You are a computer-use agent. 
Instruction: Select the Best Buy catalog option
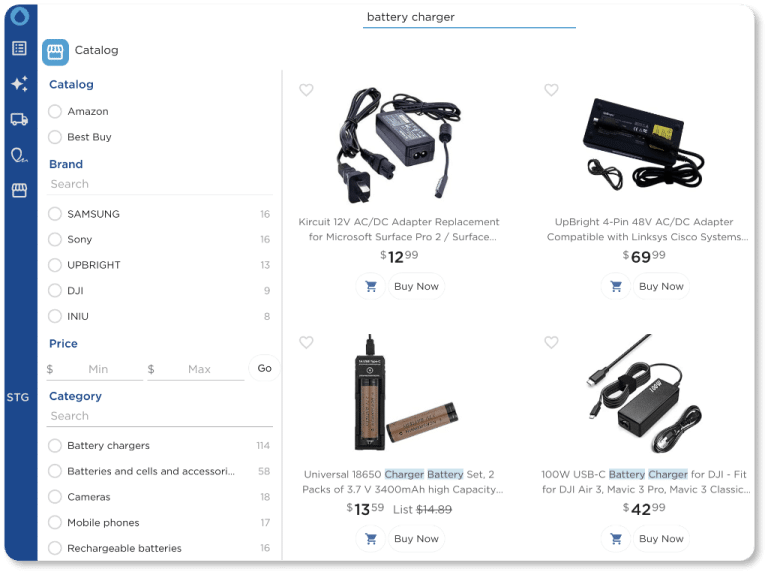(x=55, y=137)
